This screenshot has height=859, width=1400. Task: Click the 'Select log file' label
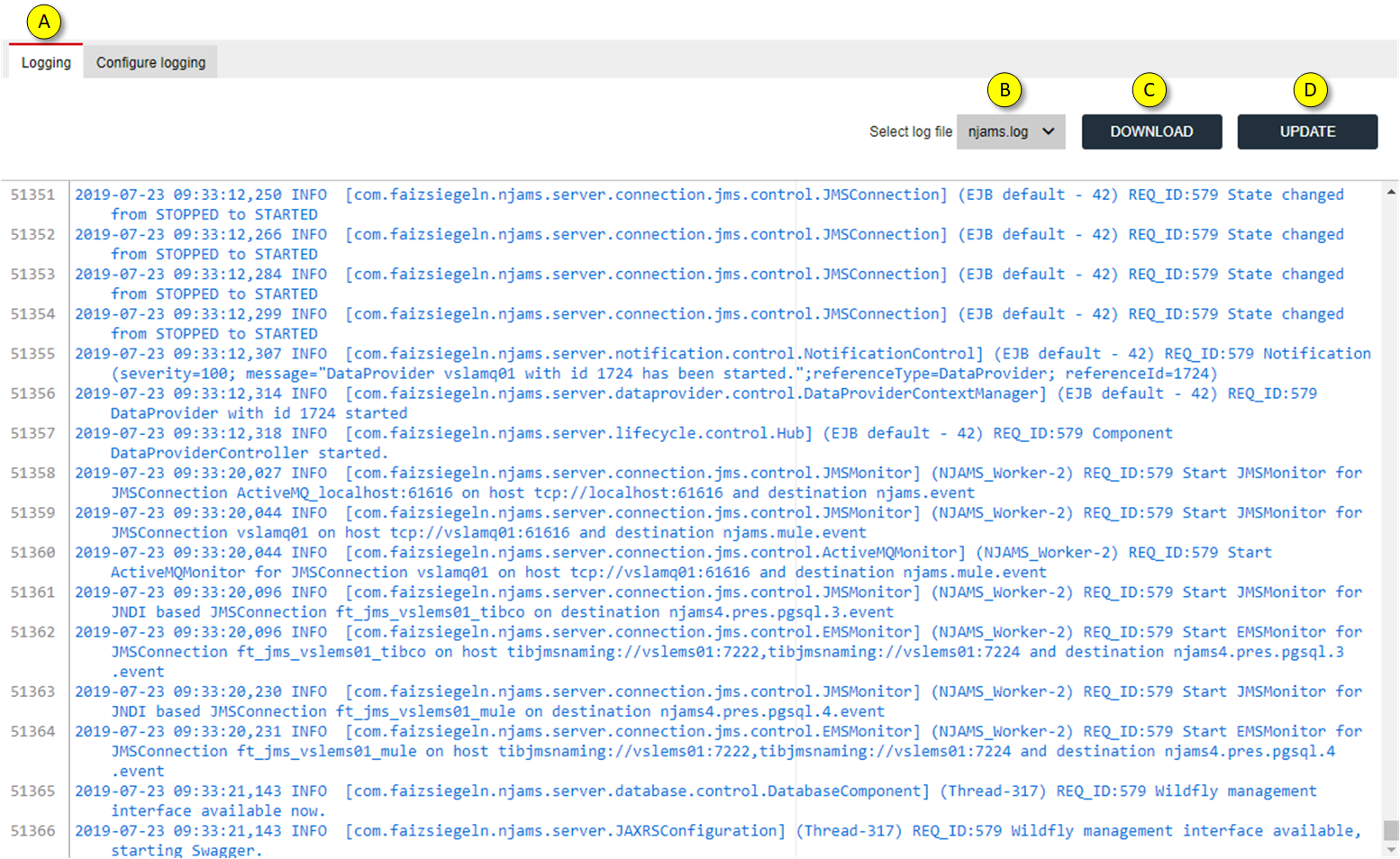point(910,131)
